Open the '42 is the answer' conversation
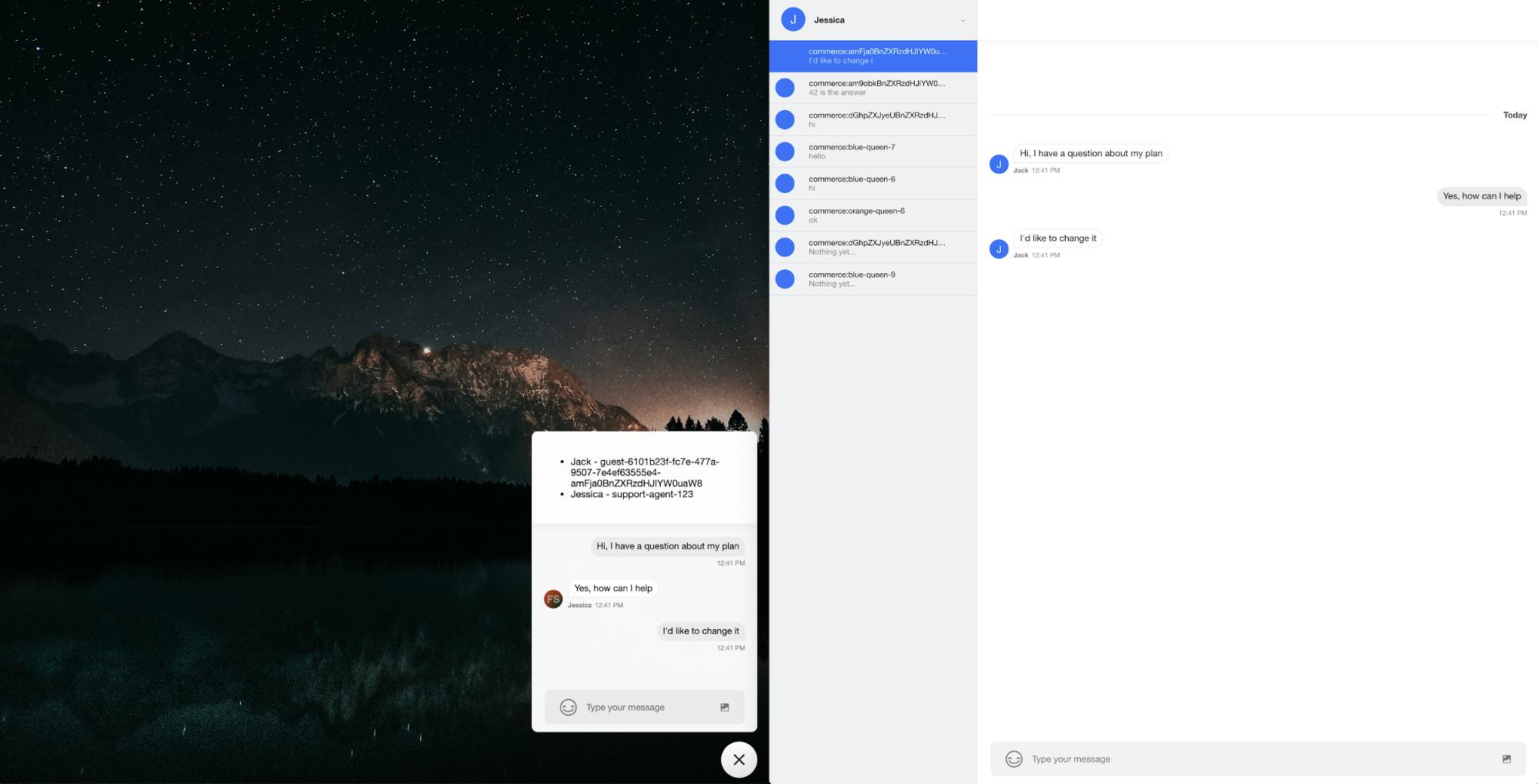Viewport: 1538px width, 784px height. [872, 88]
